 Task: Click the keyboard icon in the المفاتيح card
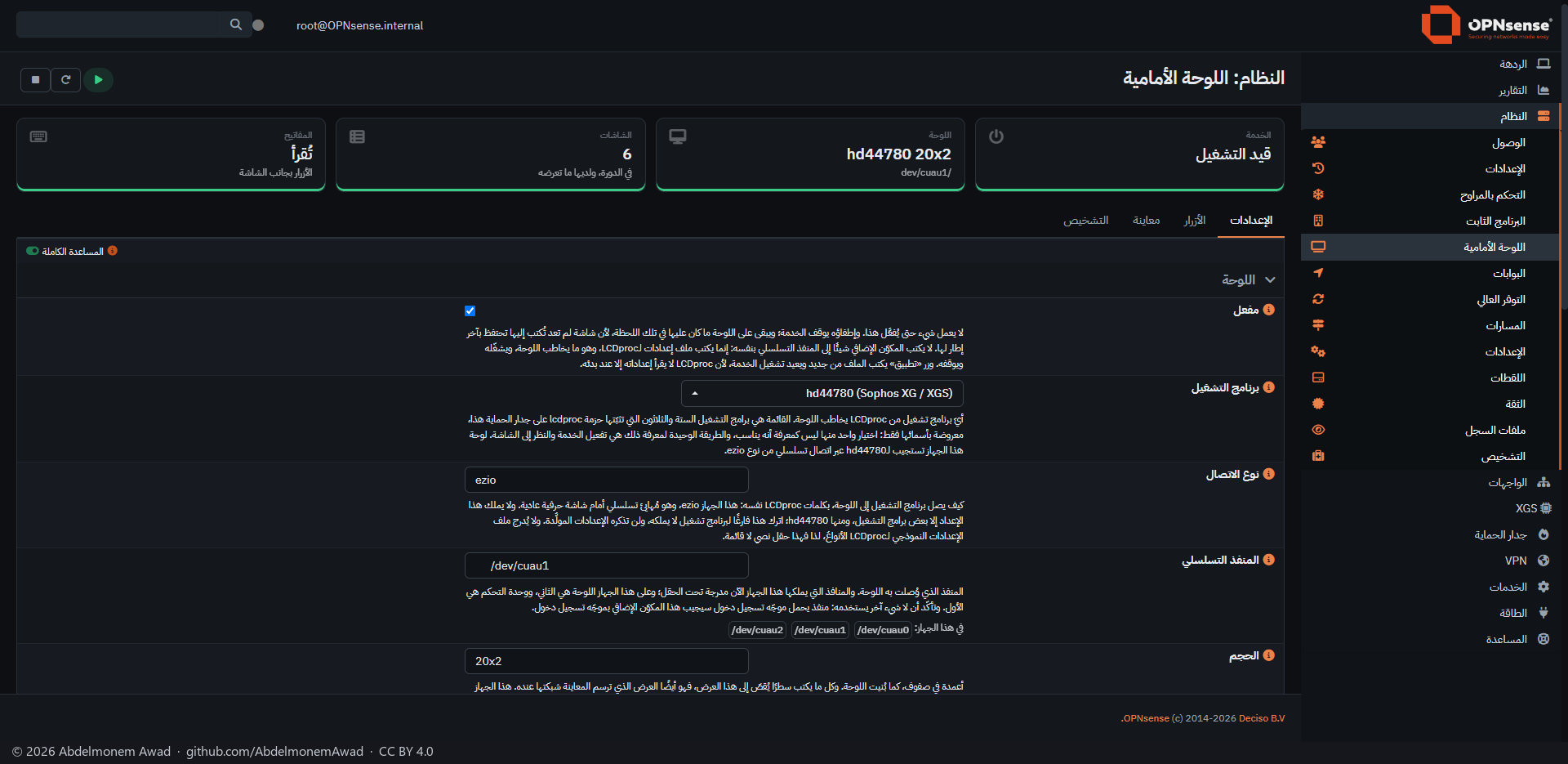coord(38,136)
